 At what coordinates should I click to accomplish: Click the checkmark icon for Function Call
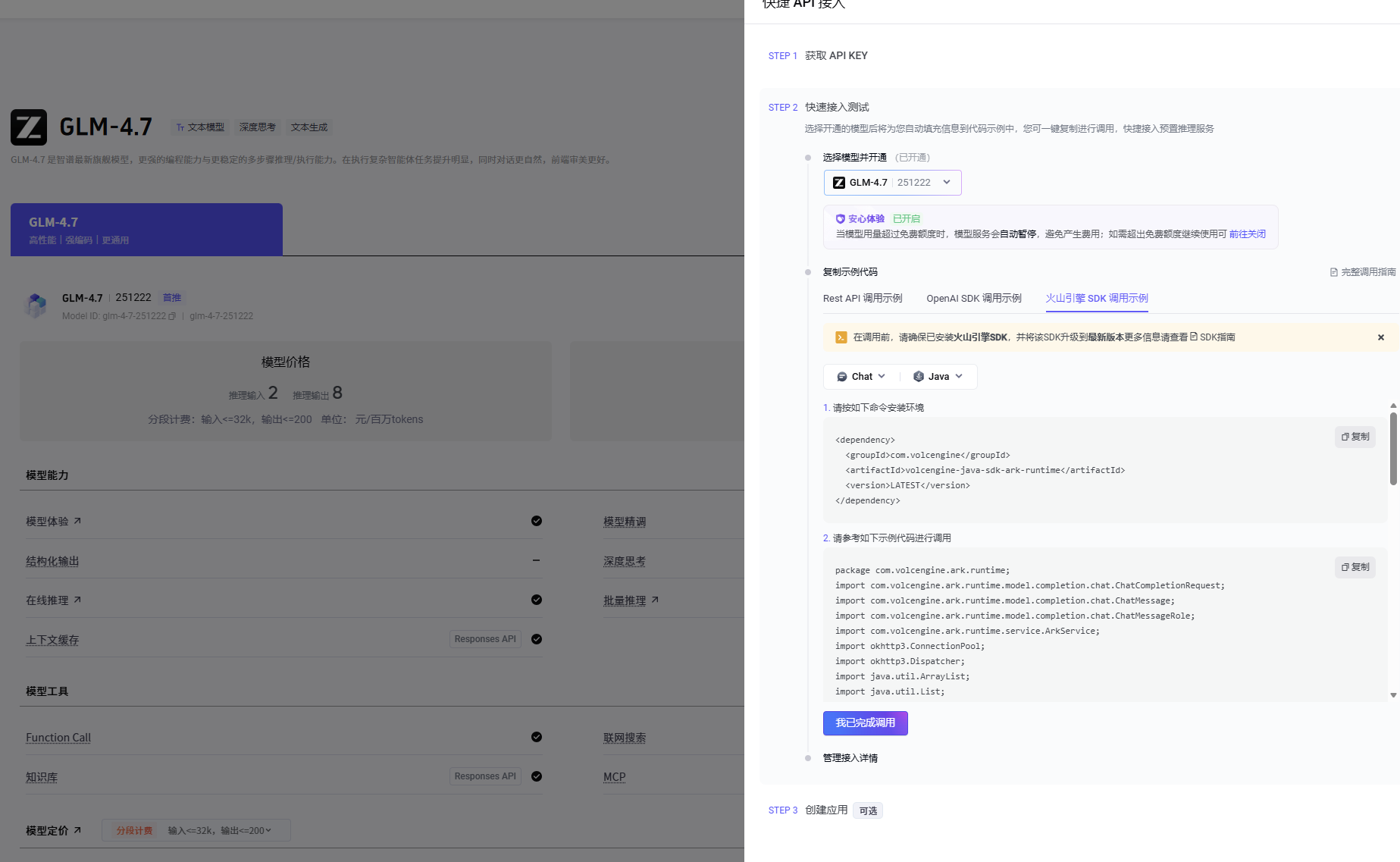click(537, 737)
